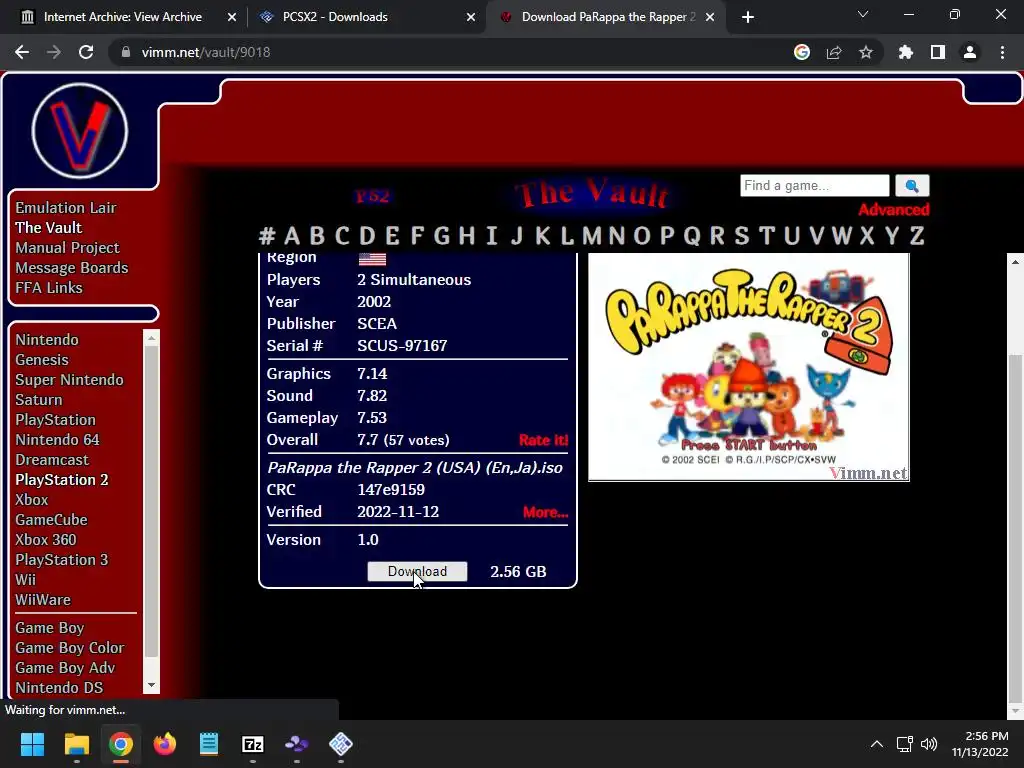Click the Download button
This screenshot has width=1024, height=768.
417,571
